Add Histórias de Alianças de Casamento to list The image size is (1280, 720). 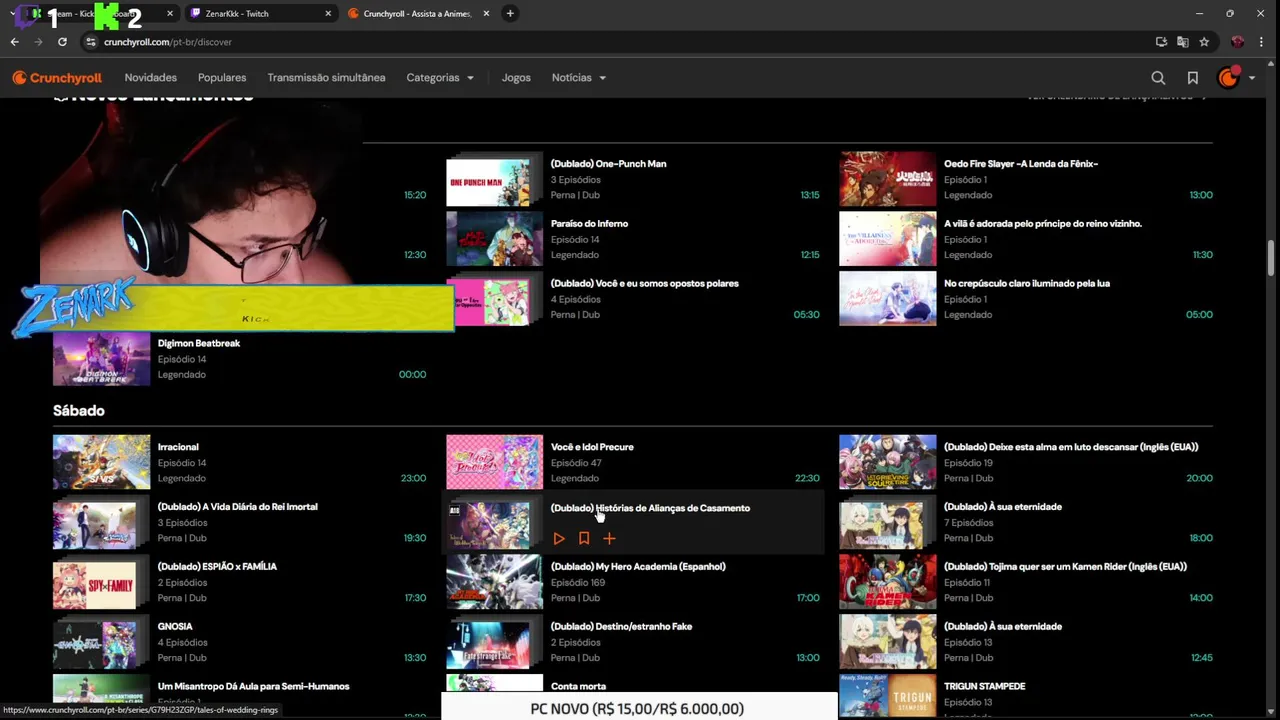click(609, 538)
